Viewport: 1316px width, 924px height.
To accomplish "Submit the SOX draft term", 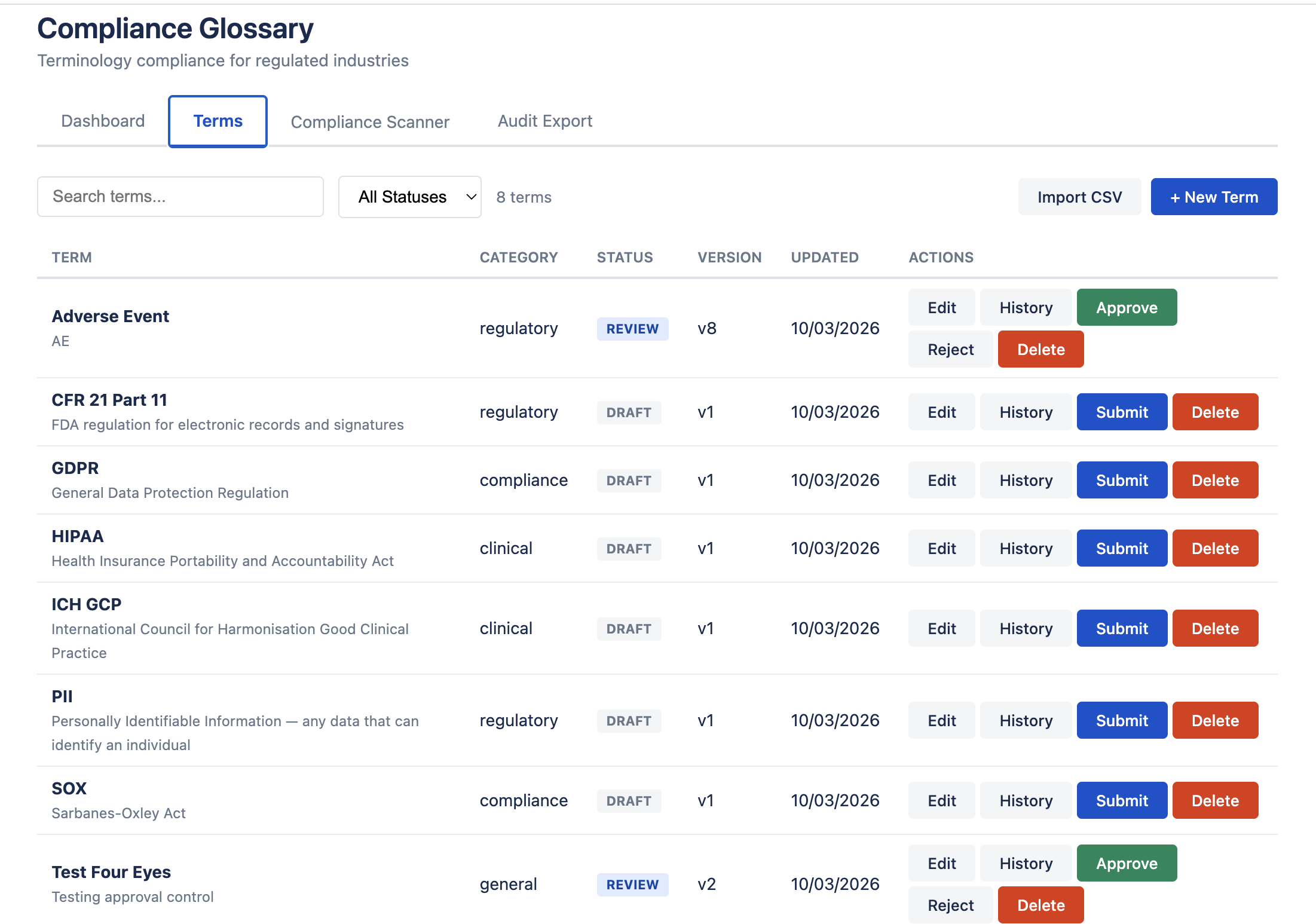I will pos(1121,800).
